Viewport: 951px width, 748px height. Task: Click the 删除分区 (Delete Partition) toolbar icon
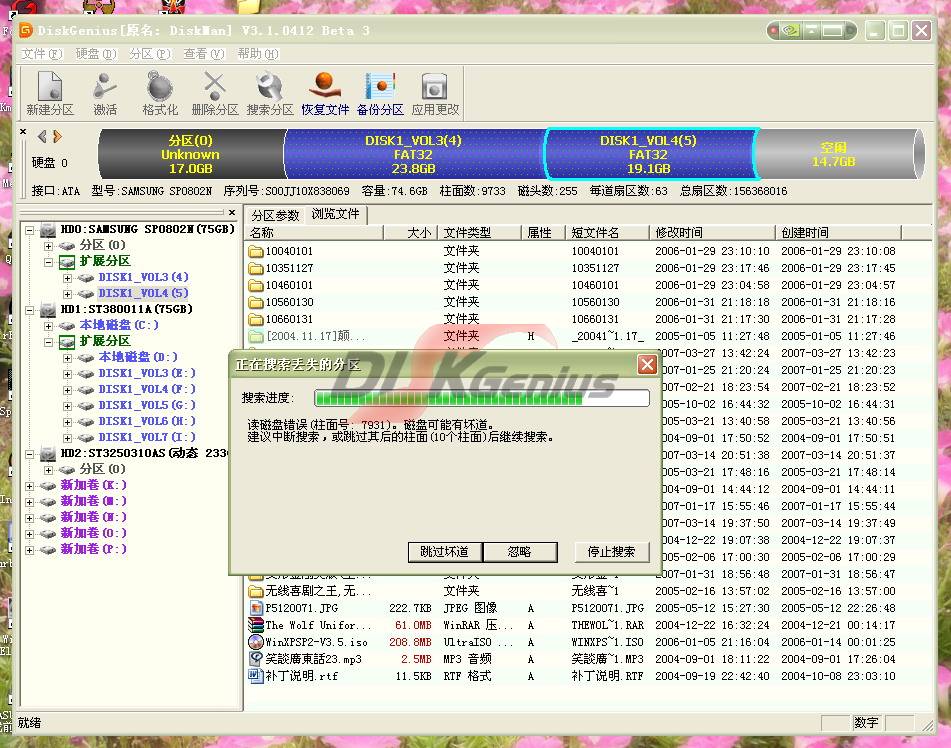[215, 92]
